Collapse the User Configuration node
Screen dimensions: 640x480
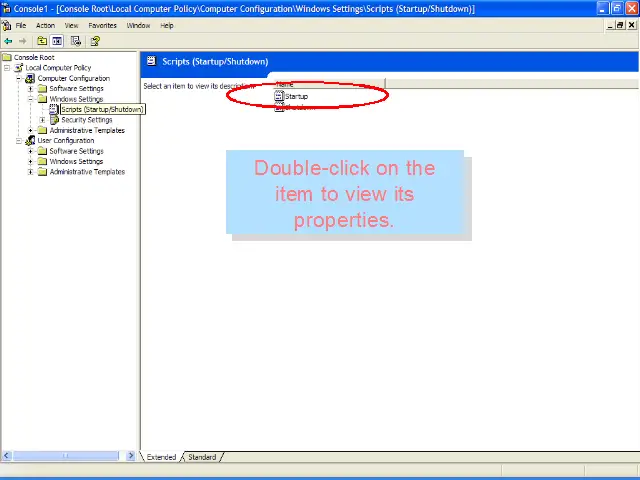(x=18, y=141)
